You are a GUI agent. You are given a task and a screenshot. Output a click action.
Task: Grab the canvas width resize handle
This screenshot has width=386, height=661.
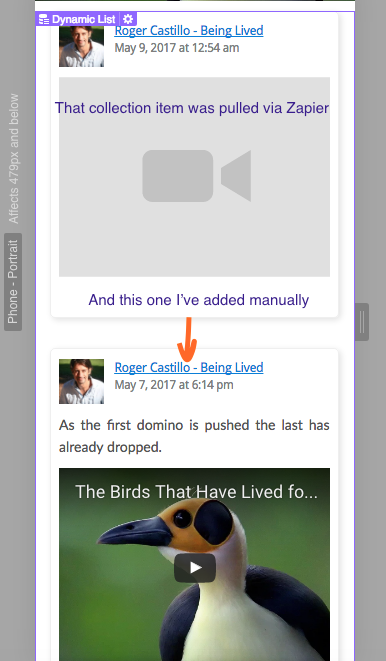(x=362, y=322)
